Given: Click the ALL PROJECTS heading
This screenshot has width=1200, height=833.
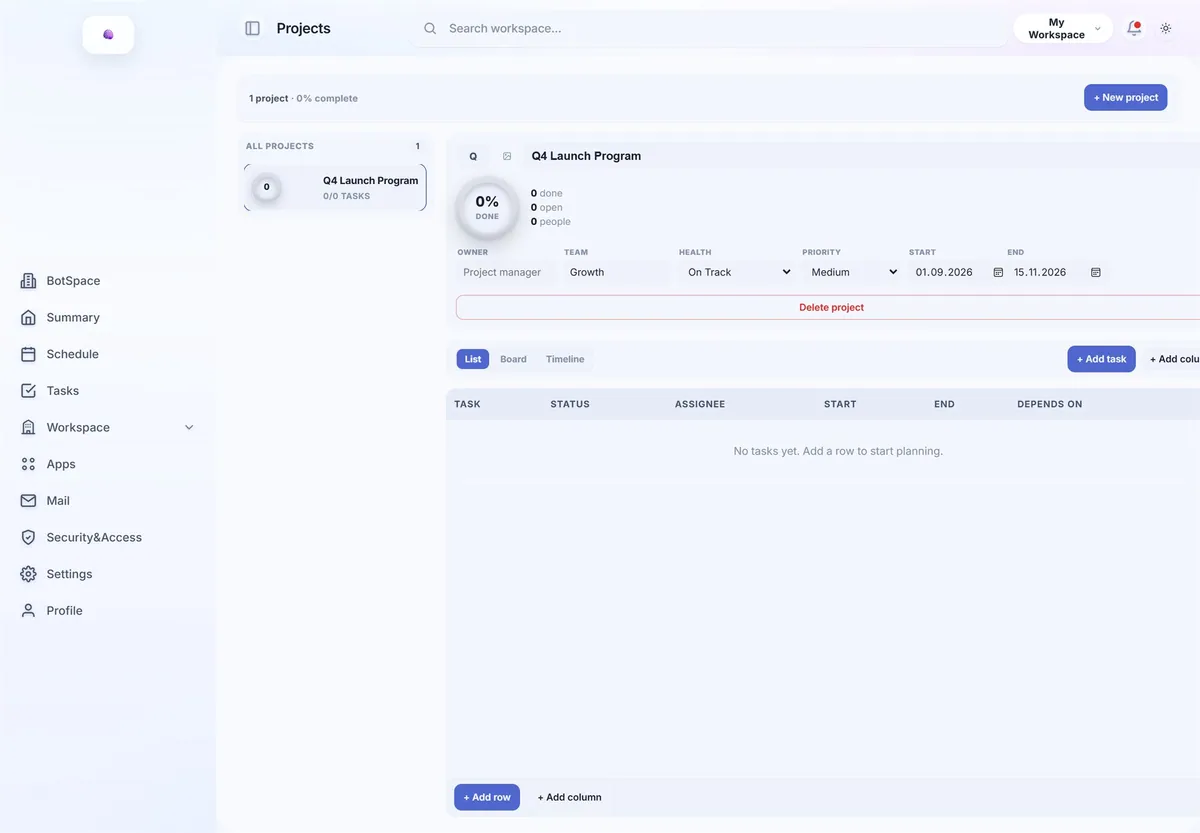Looking at the screenshot, I should [x=280, y=146].
